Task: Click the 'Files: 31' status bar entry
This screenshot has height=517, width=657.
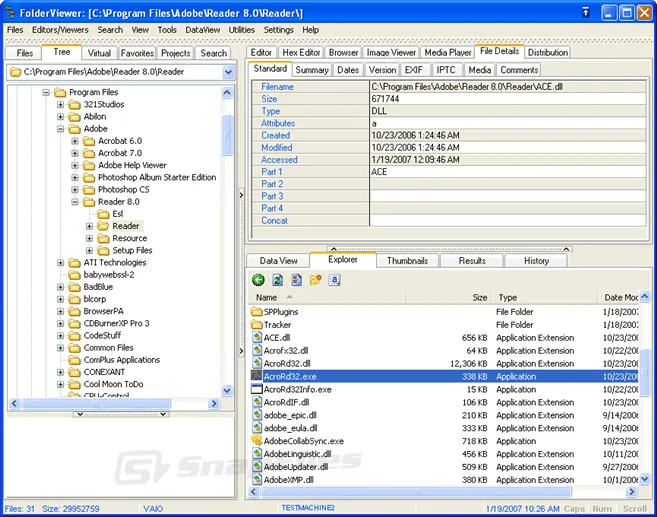Action: 19,509
